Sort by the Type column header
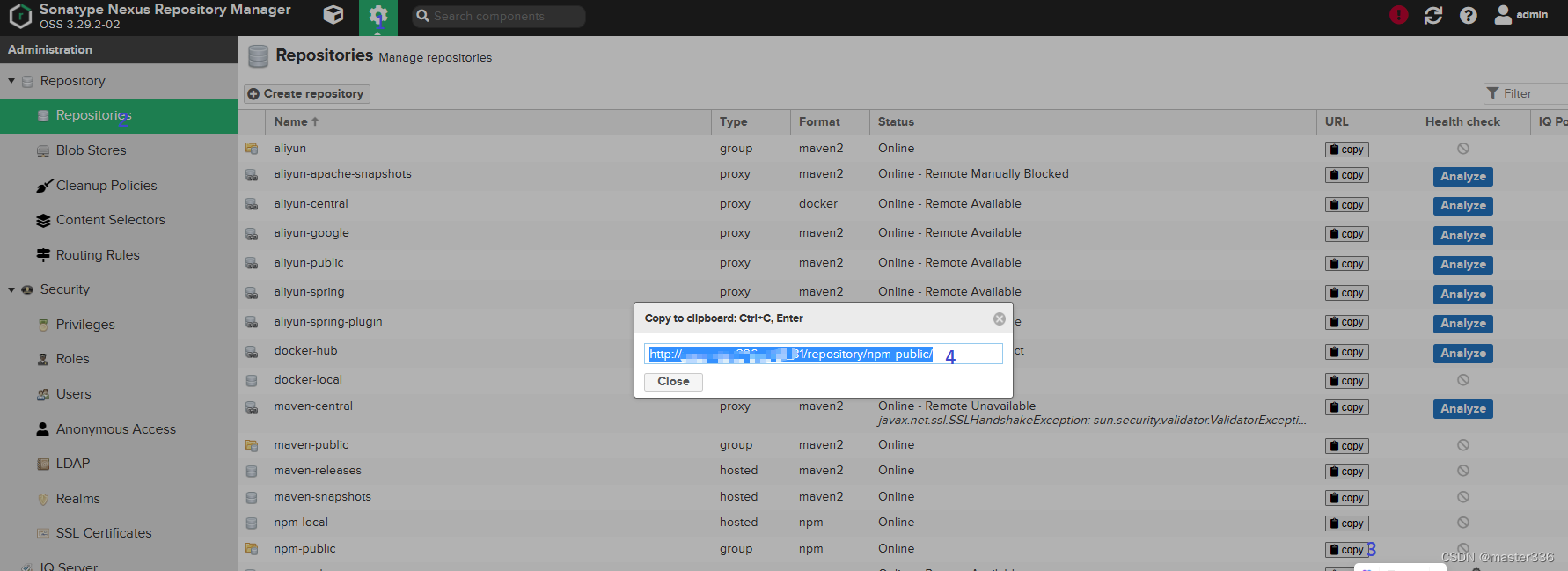The image size is (1568, 571). click(x=750, y=121)
